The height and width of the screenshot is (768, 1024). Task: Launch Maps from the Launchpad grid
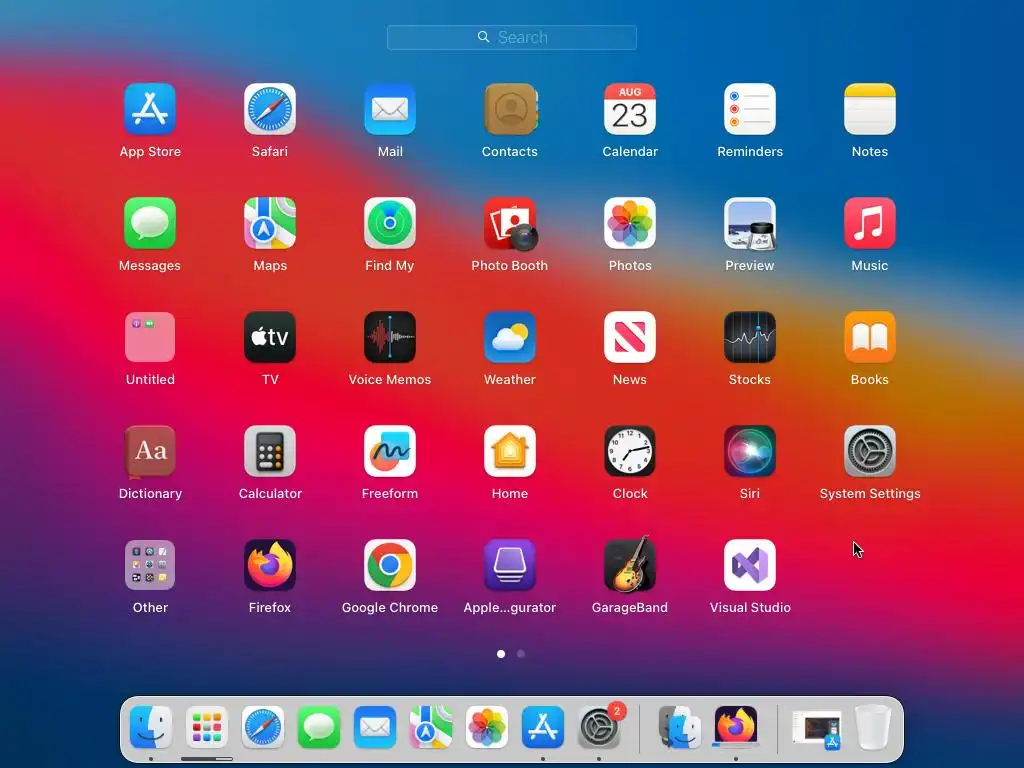(270, 223)
